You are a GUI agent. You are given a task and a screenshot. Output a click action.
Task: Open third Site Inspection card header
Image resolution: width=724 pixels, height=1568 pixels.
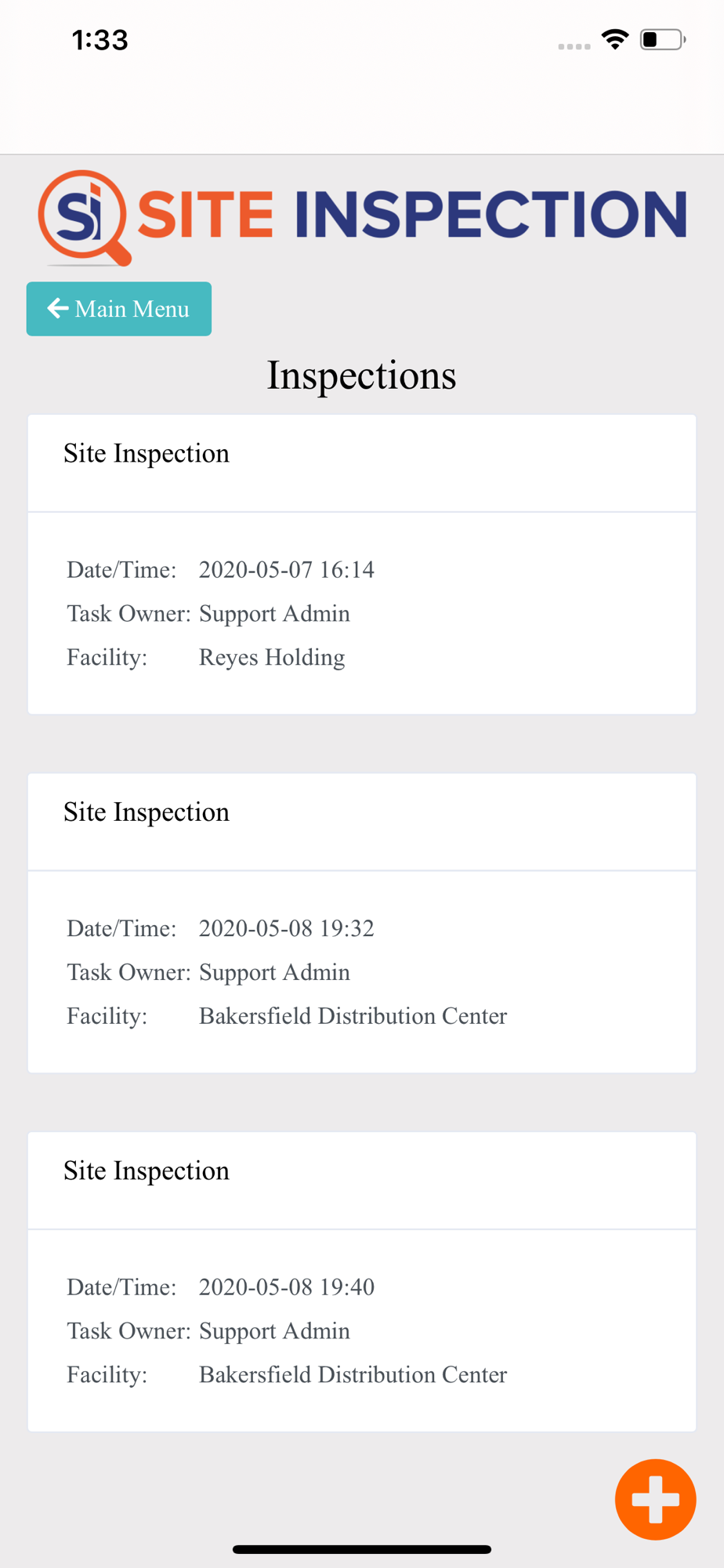point(362,1180)
